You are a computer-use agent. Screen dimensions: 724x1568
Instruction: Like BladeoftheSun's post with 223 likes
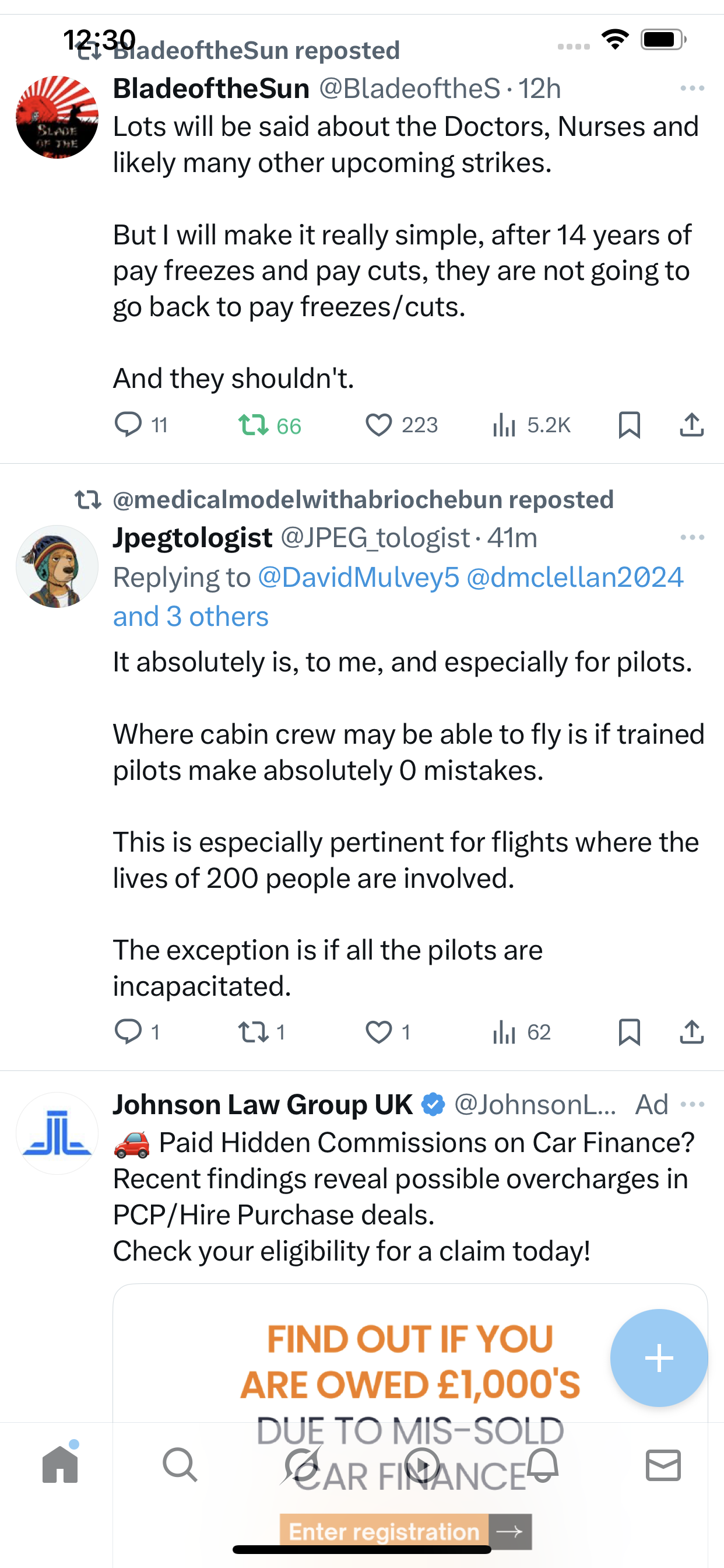pyautogui.click(x=378, y=424)
